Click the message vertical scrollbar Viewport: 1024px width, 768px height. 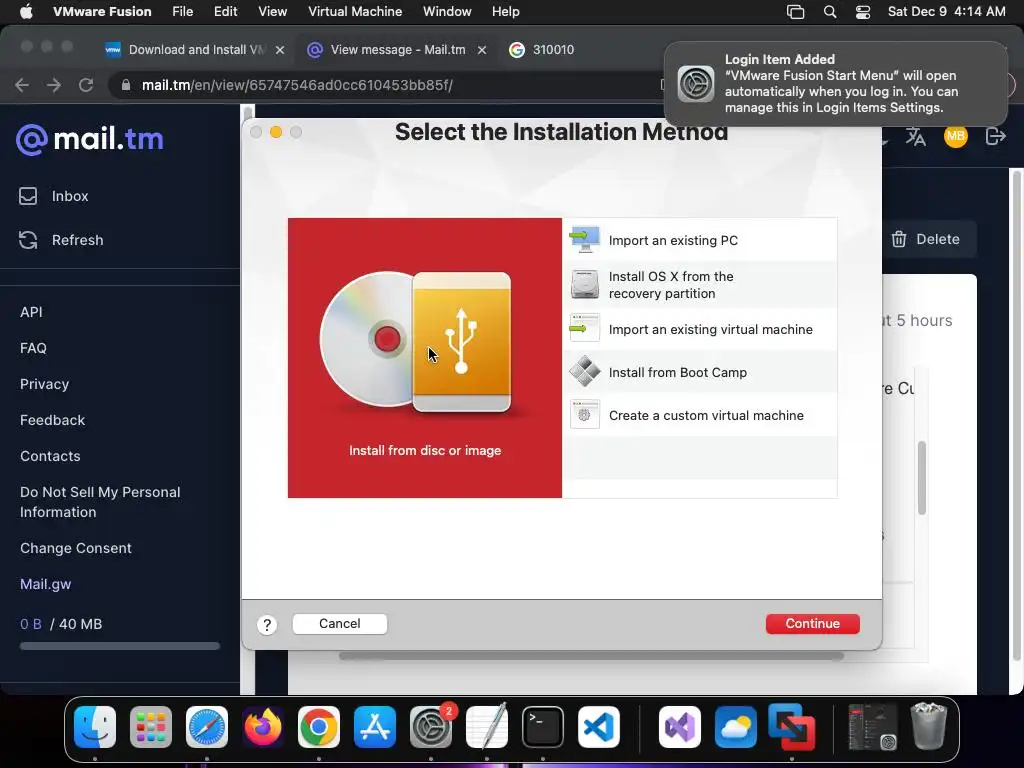[x=921, y=478]
